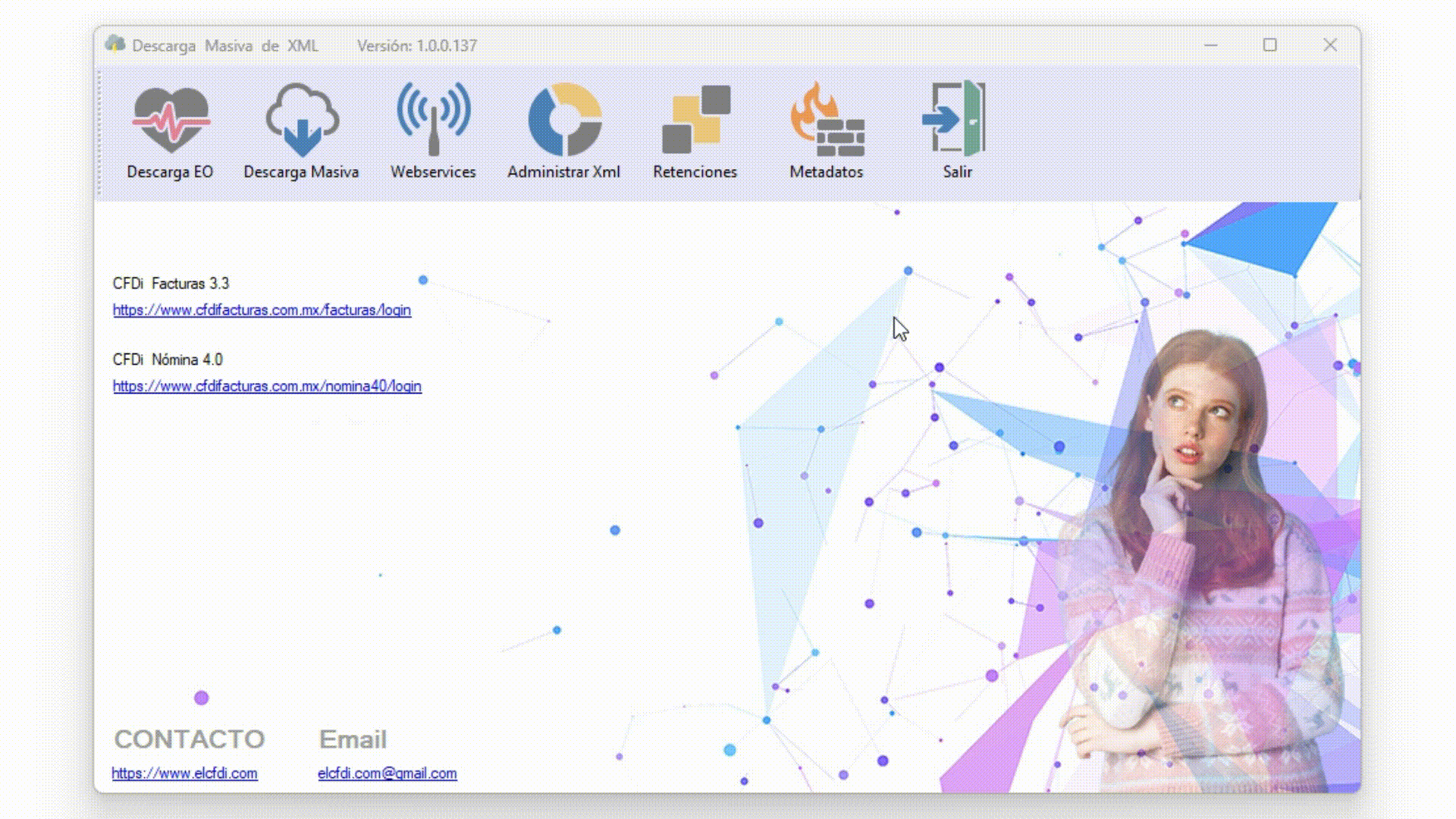Click the elcfdi.com@gmail.com email link

(x=387, y=773)
